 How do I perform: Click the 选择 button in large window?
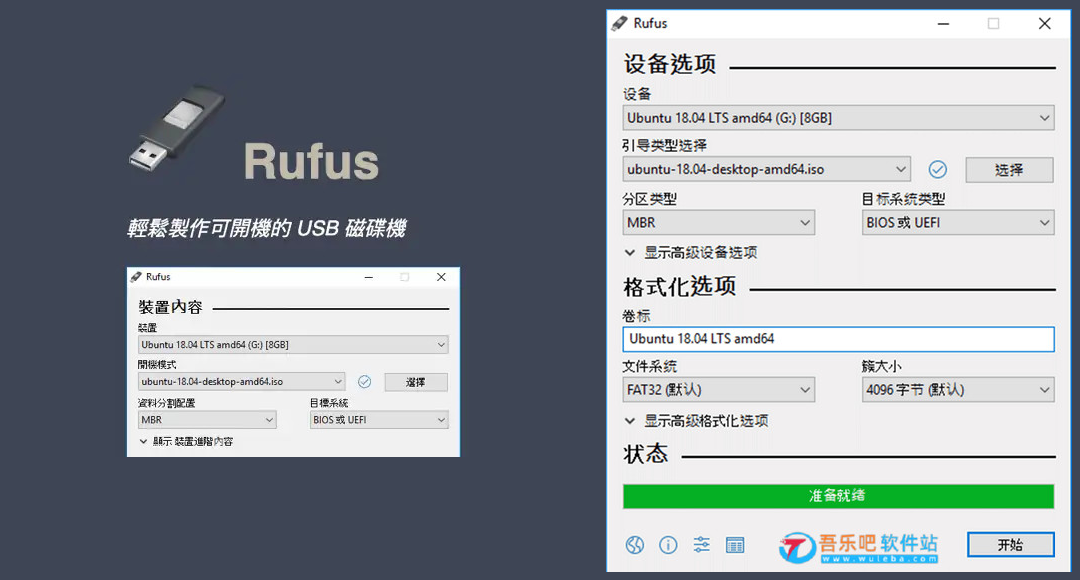click(1009, 169)
